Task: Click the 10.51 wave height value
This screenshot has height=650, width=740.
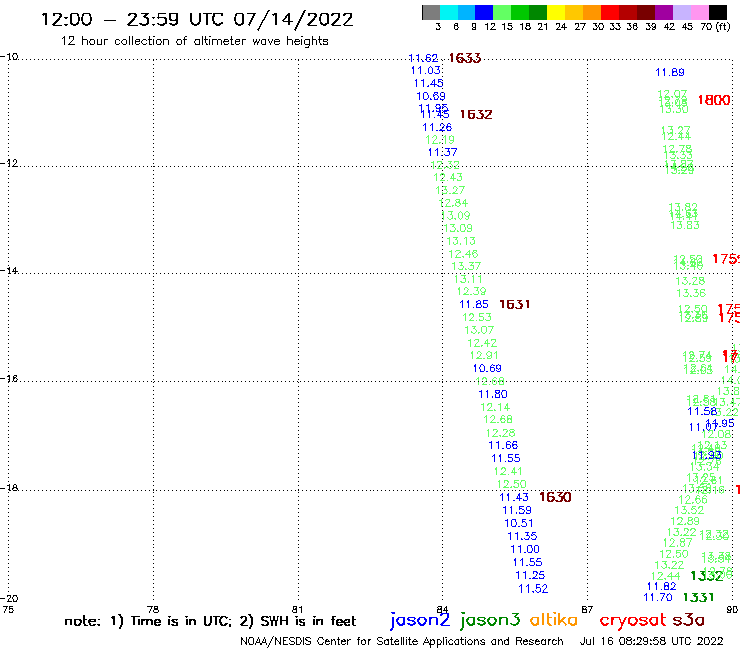Action: (519, 523)
